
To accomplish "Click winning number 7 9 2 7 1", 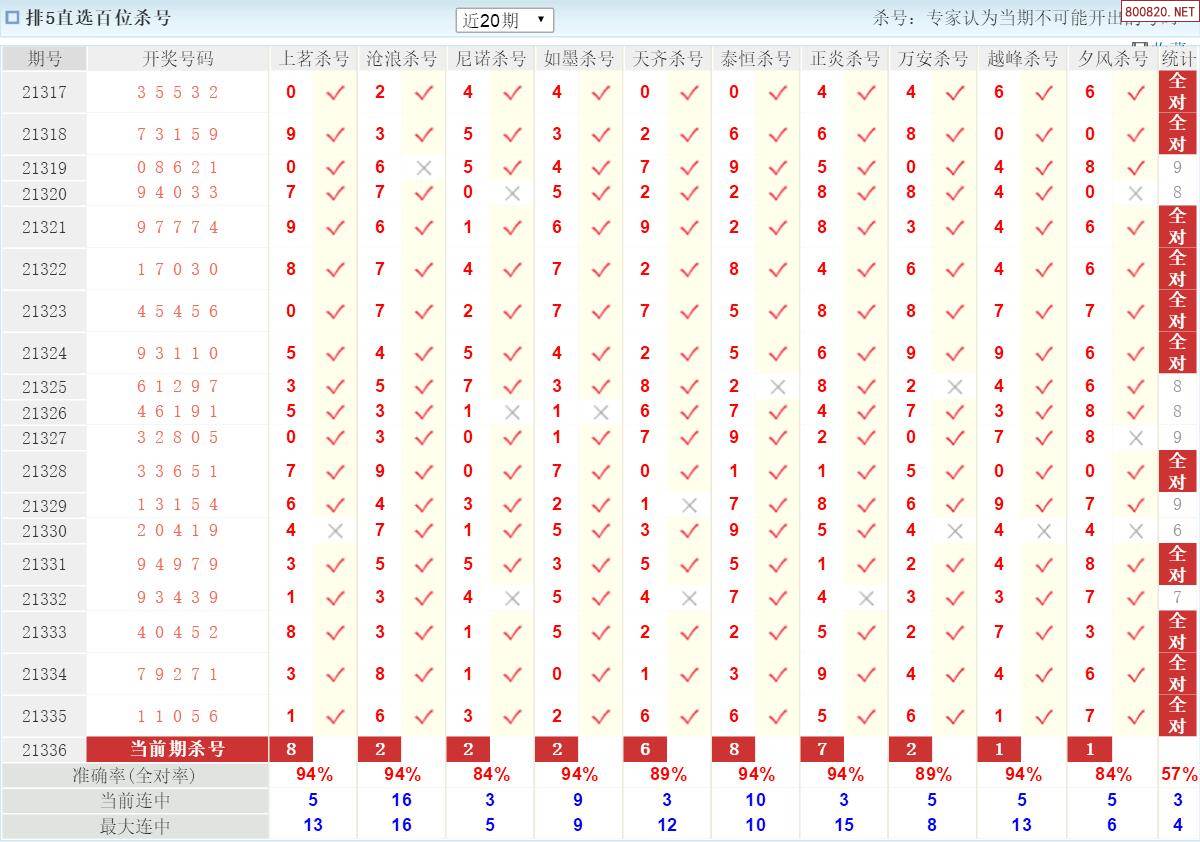I will pyautogui.click(x=178, y=674).
